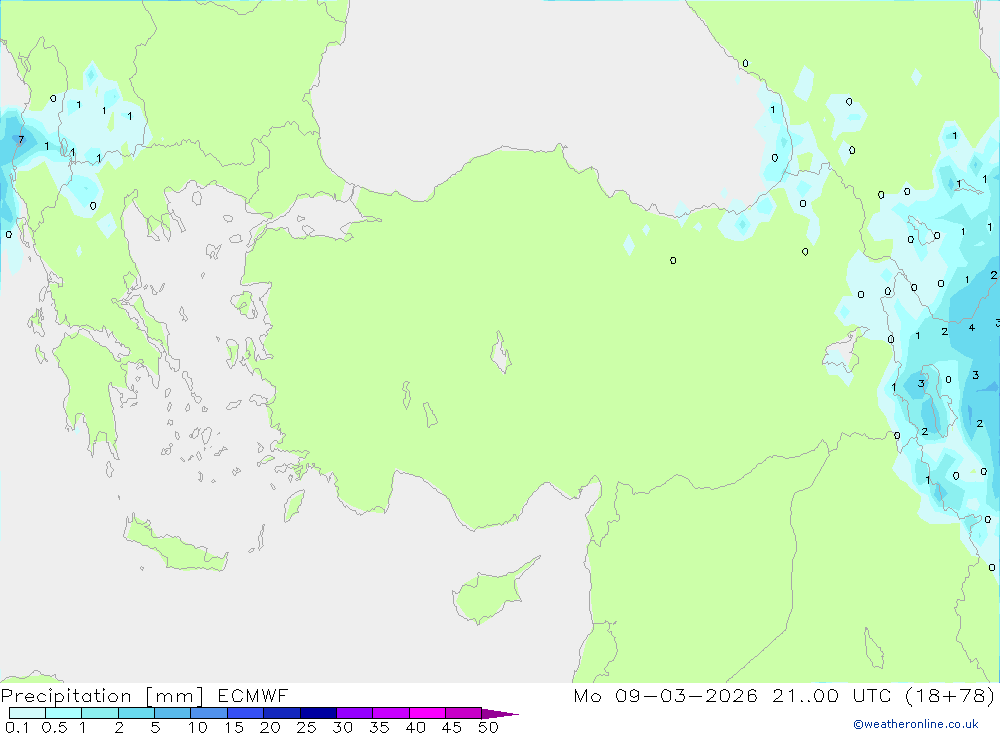This screenshot has height=733, width=1000.
Task: Click the legend label '40'
Action: pos(416,727)
